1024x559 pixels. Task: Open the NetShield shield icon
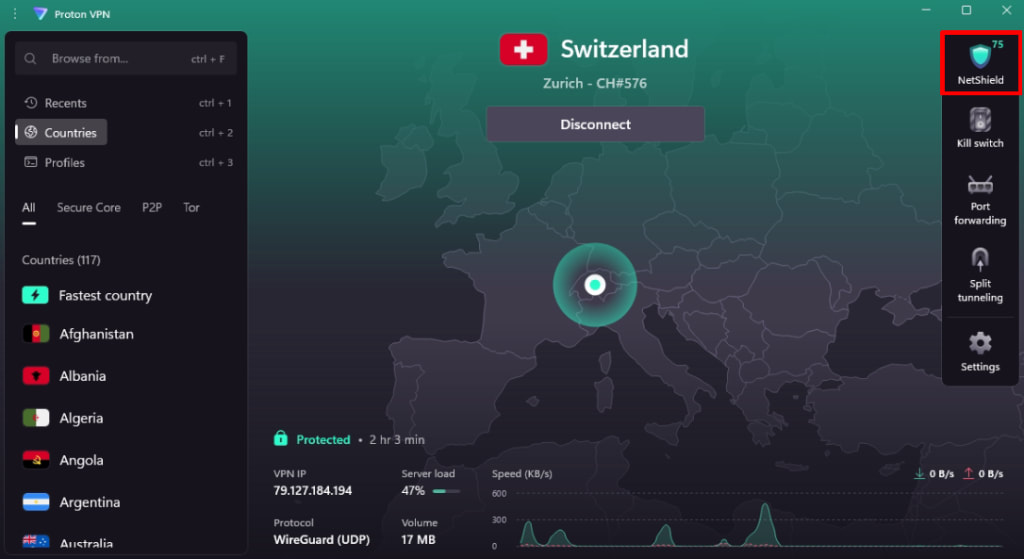click(980, 56)
